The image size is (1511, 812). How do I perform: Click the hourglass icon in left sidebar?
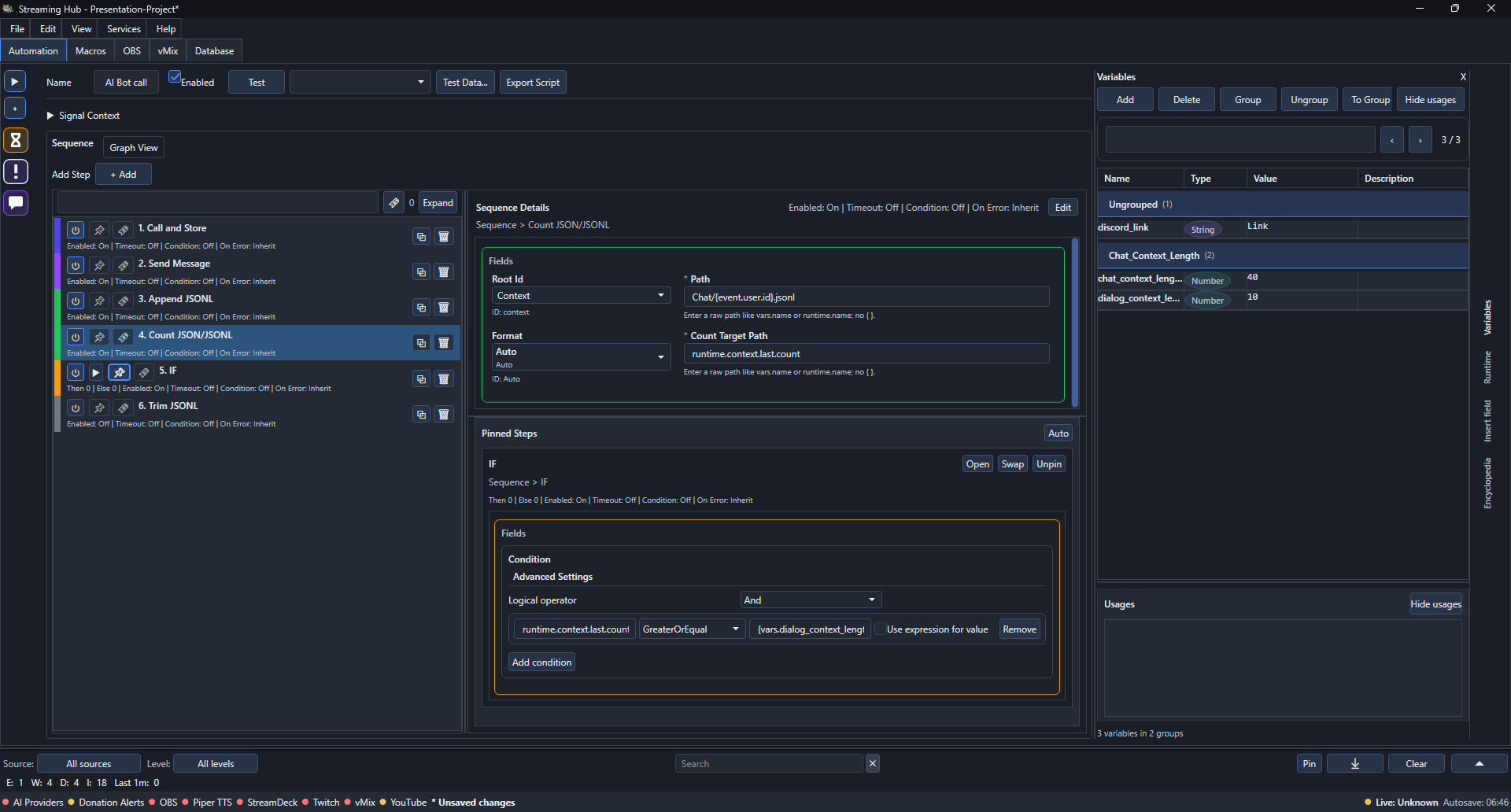(x=15, y=140)
